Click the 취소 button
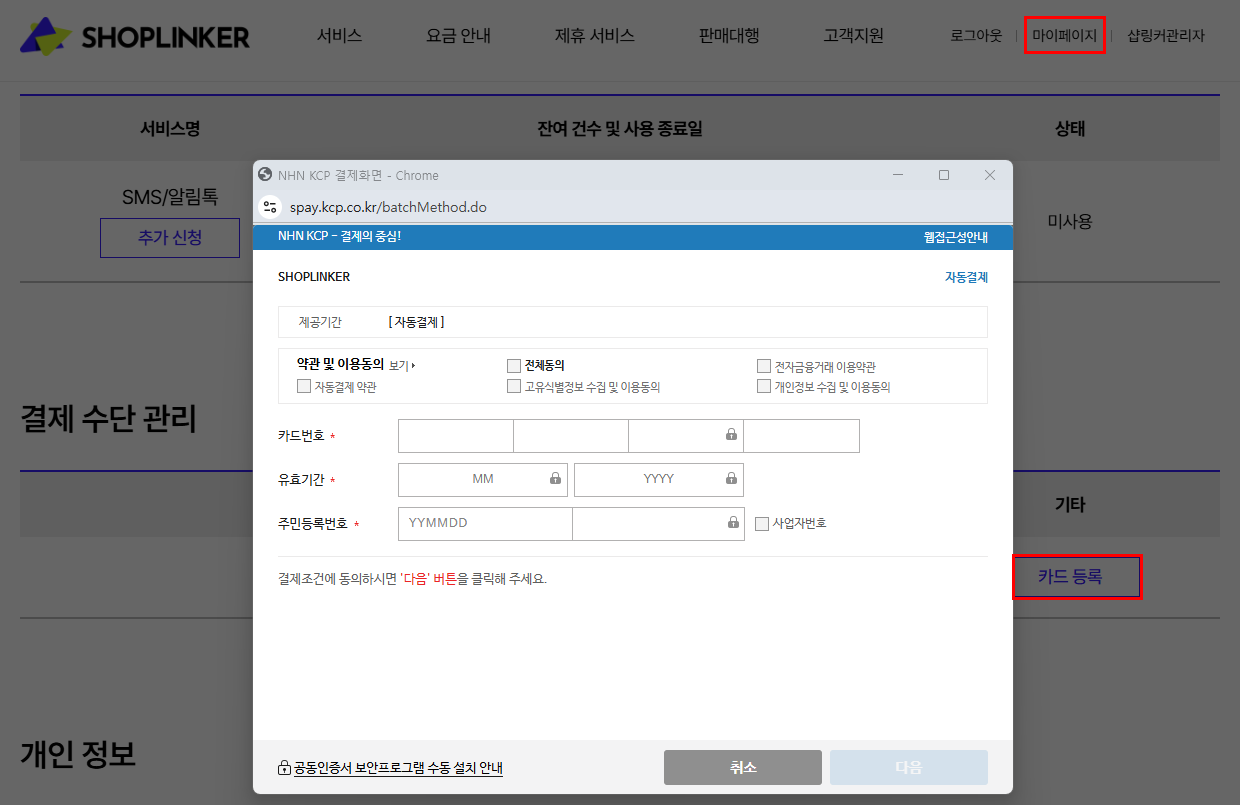Screen dimensions: 1240x805 (x=742, y=767)
